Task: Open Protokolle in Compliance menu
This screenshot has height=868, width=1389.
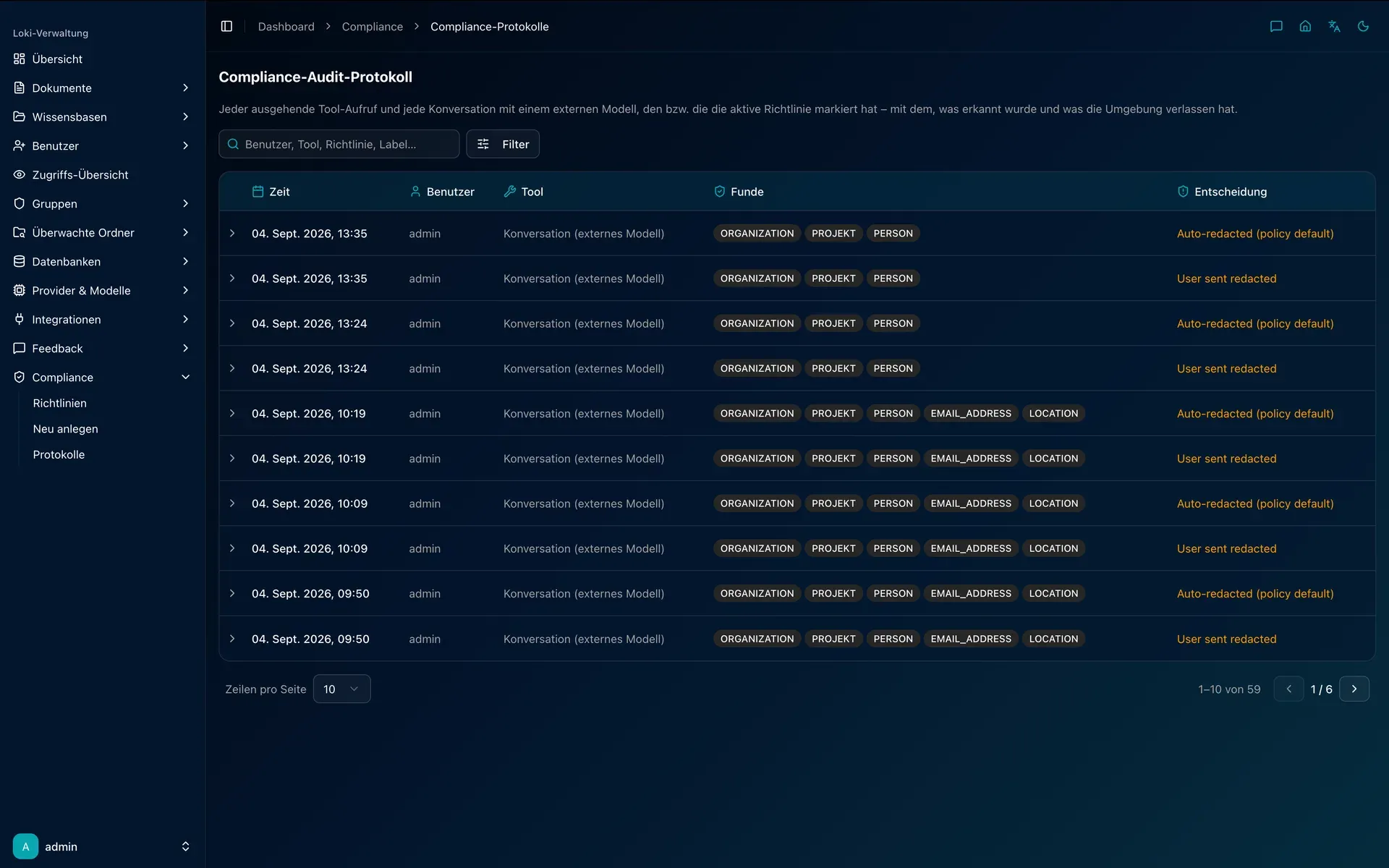Action: 59,454
